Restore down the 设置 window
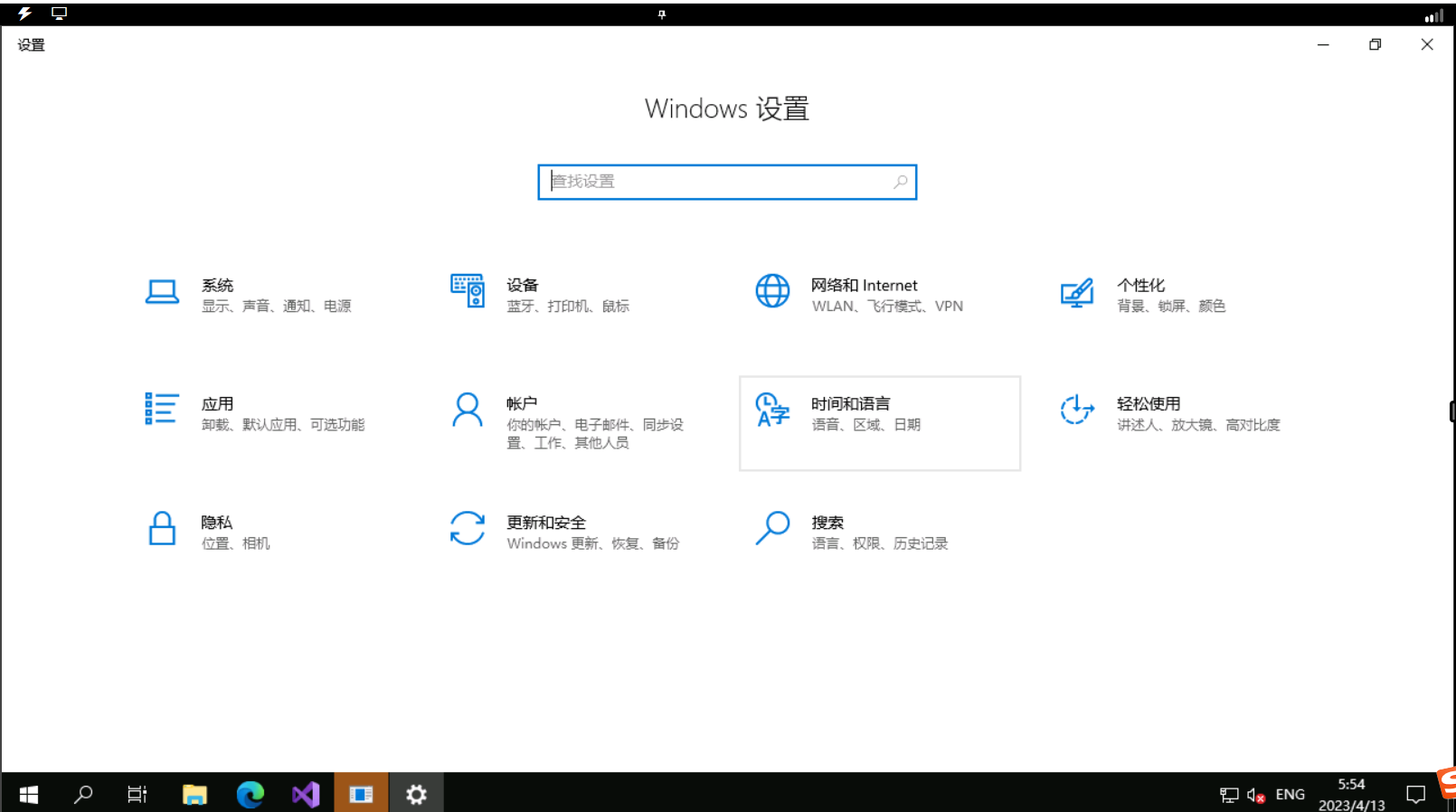1456x812 pixels. (1375, 44)
